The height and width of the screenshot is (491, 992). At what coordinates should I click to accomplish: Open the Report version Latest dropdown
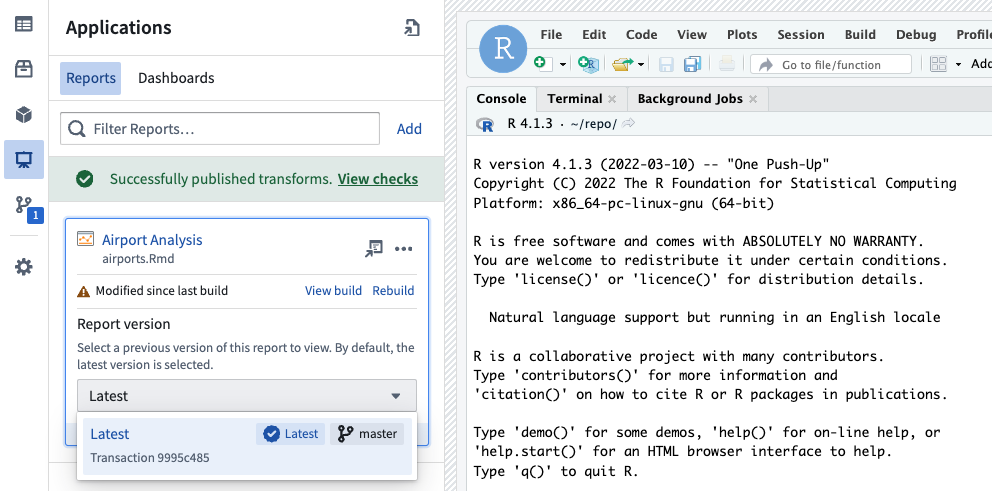[247, 396]
